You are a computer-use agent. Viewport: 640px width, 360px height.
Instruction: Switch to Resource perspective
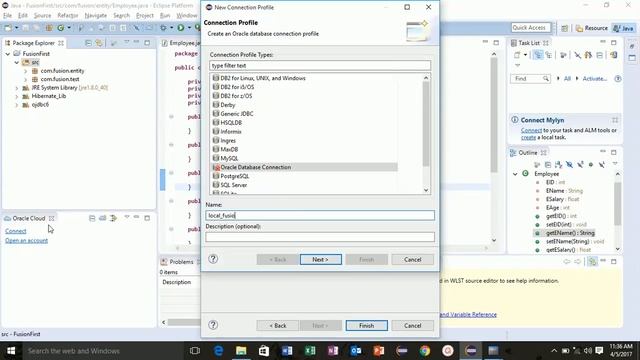pyautogui.click(x=592, y=28)
